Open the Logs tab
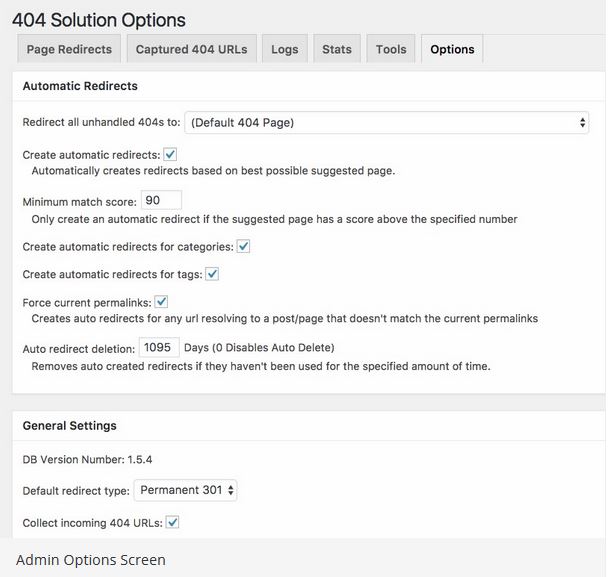This screenshot has height=577, width=609. tap(285, 49)
